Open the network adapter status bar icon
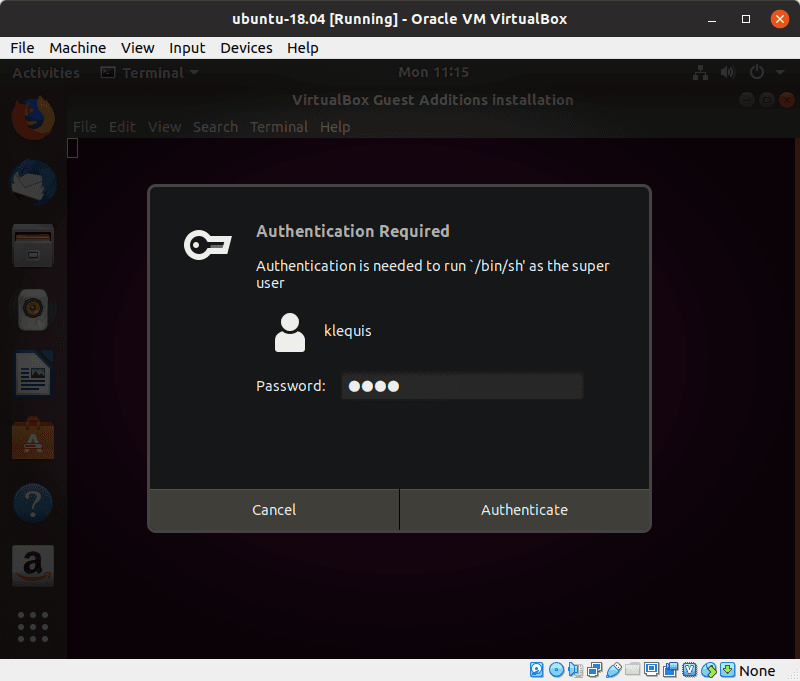 (x=594, y=670)
